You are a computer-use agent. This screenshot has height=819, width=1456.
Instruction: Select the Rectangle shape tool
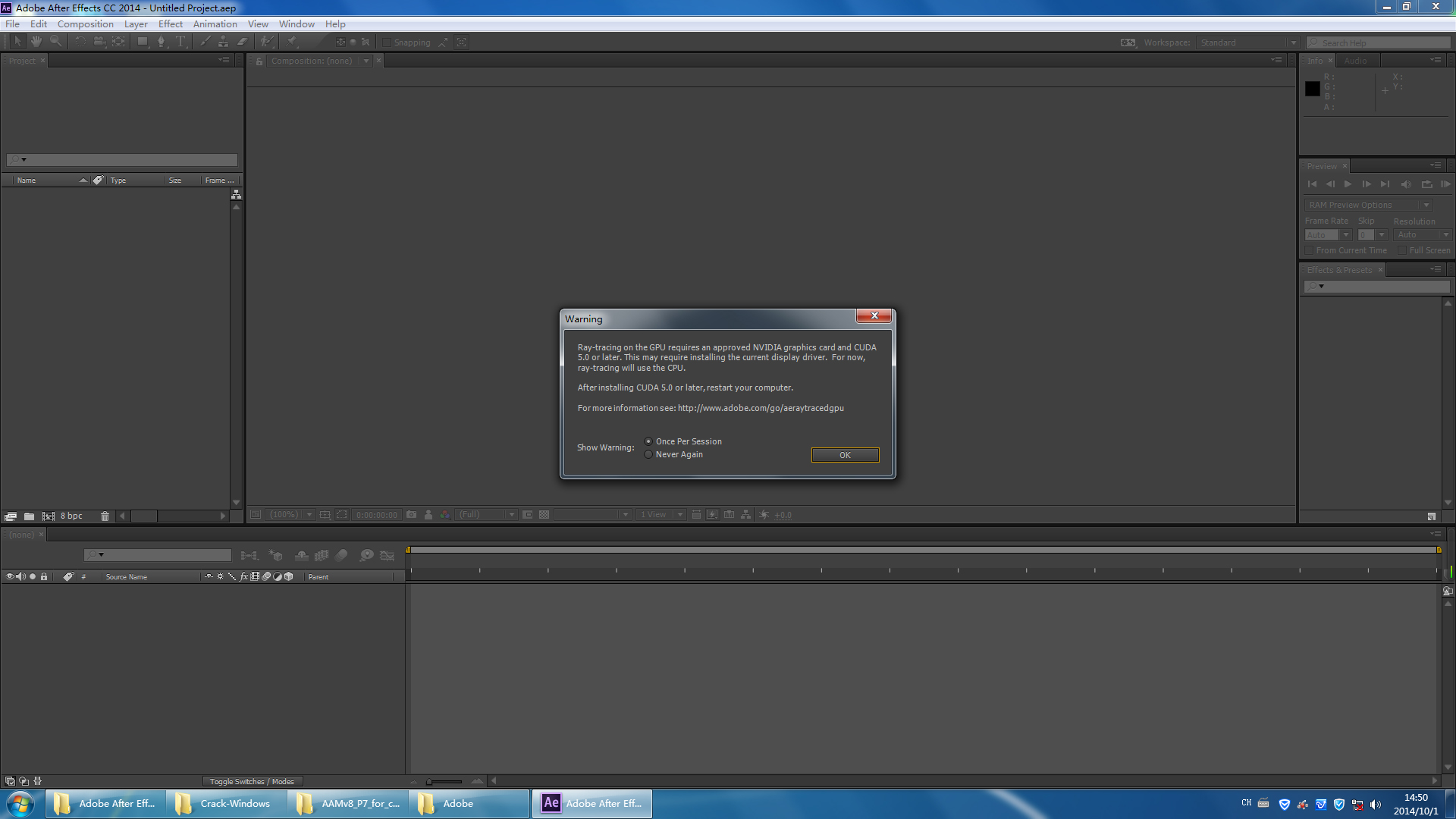(x=143, y=42)
